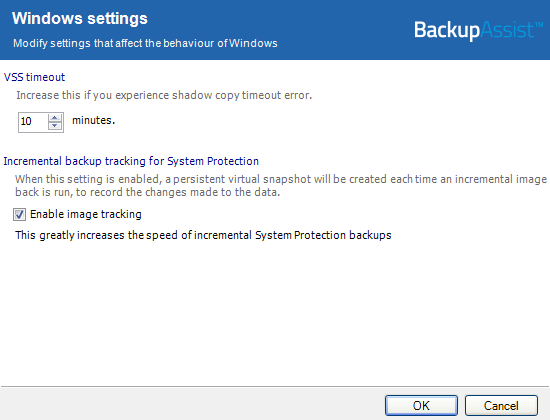
Task: Click the Enable image tracking label text
Action: 86,214
